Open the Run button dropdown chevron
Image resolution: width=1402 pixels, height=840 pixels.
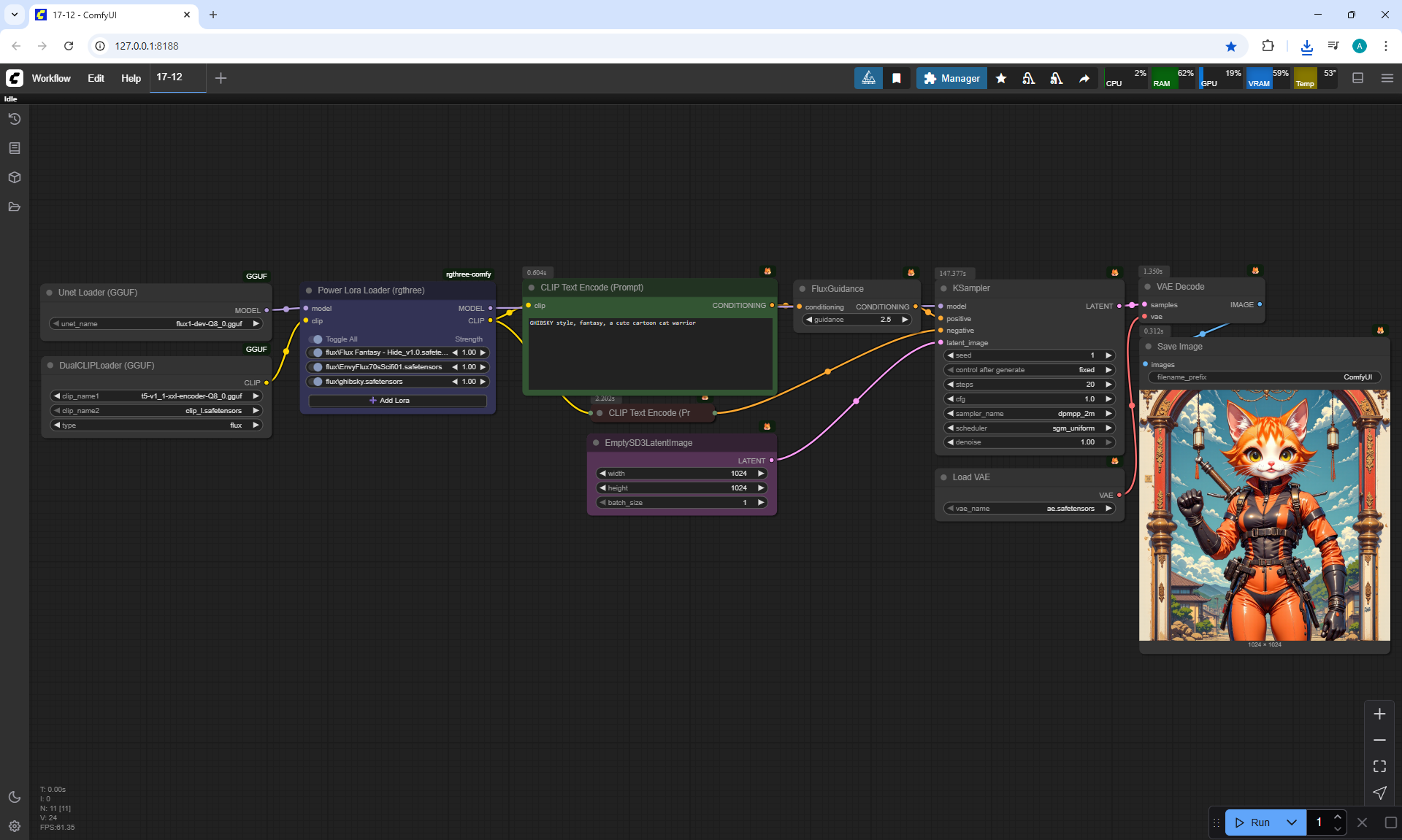pos(1292,822)
